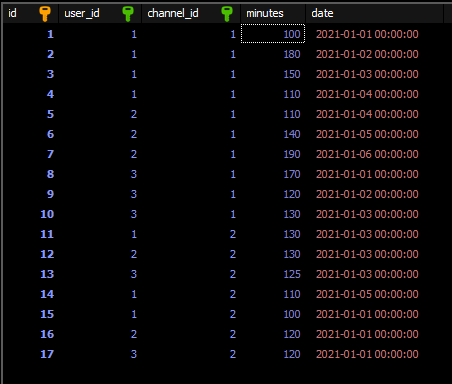
Task: Sort by the id column header
Action: pyautogui.click(x=31, y=13)
